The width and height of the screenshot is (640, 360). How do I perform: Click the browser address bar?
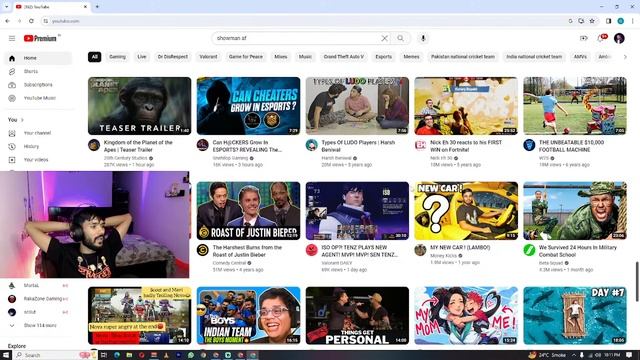tap(304, 21)
